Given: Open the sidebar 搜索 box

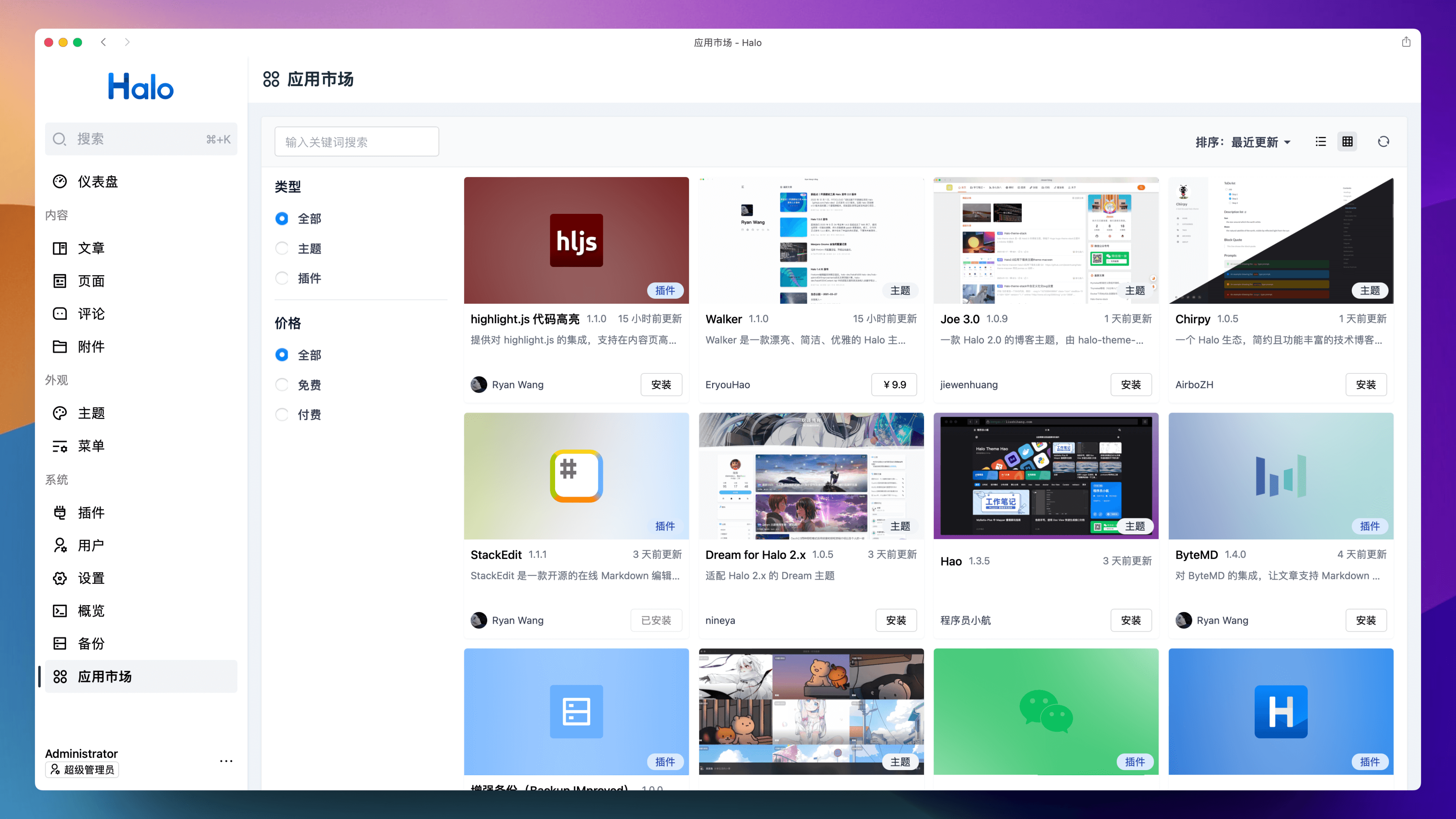Looking at the screenshot, I should tap(141, 139).
